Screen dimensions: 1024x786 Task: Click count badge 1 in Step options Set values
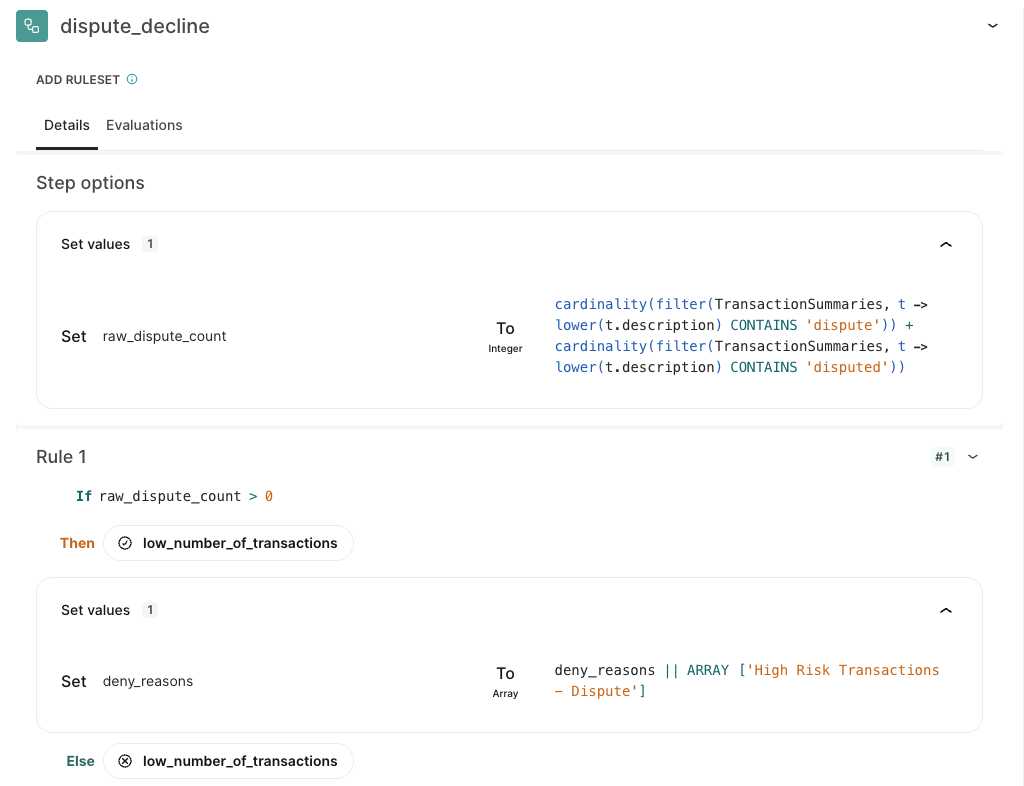click(x=150, y=244)
